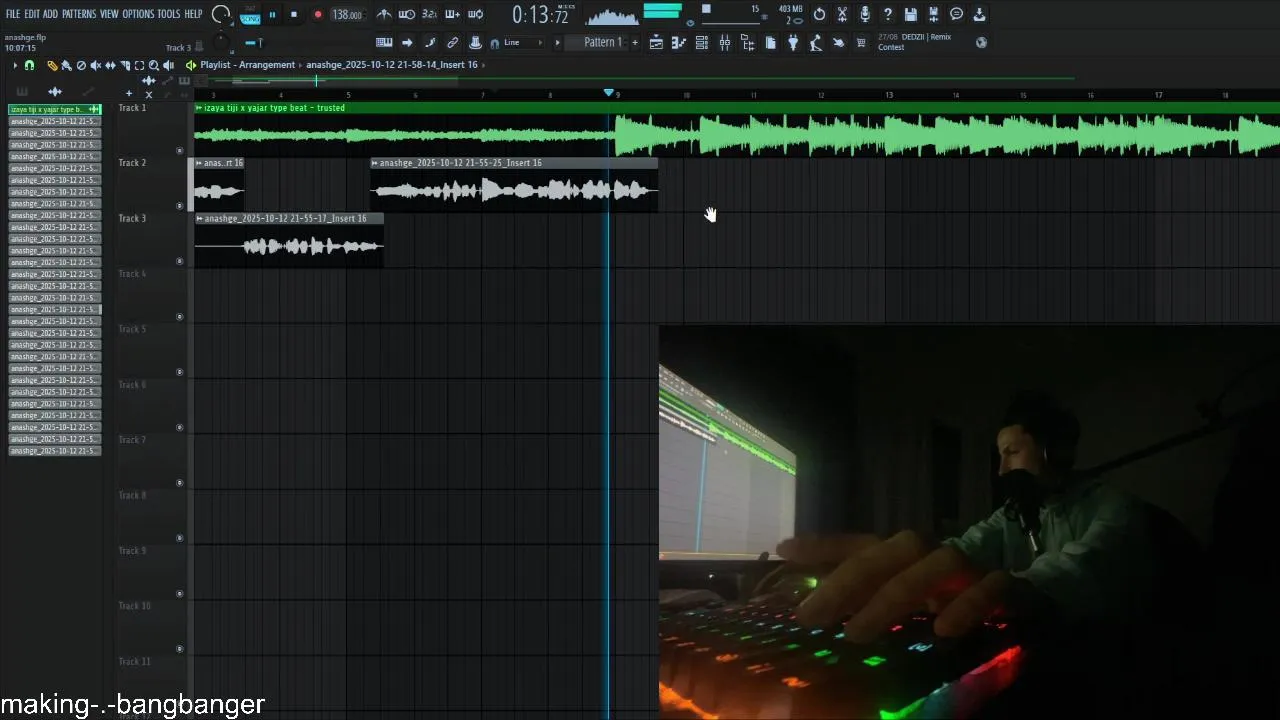Toggle Pattern/Song mode button
This screenshot has height=720, width=1280.
coord(250,15)
